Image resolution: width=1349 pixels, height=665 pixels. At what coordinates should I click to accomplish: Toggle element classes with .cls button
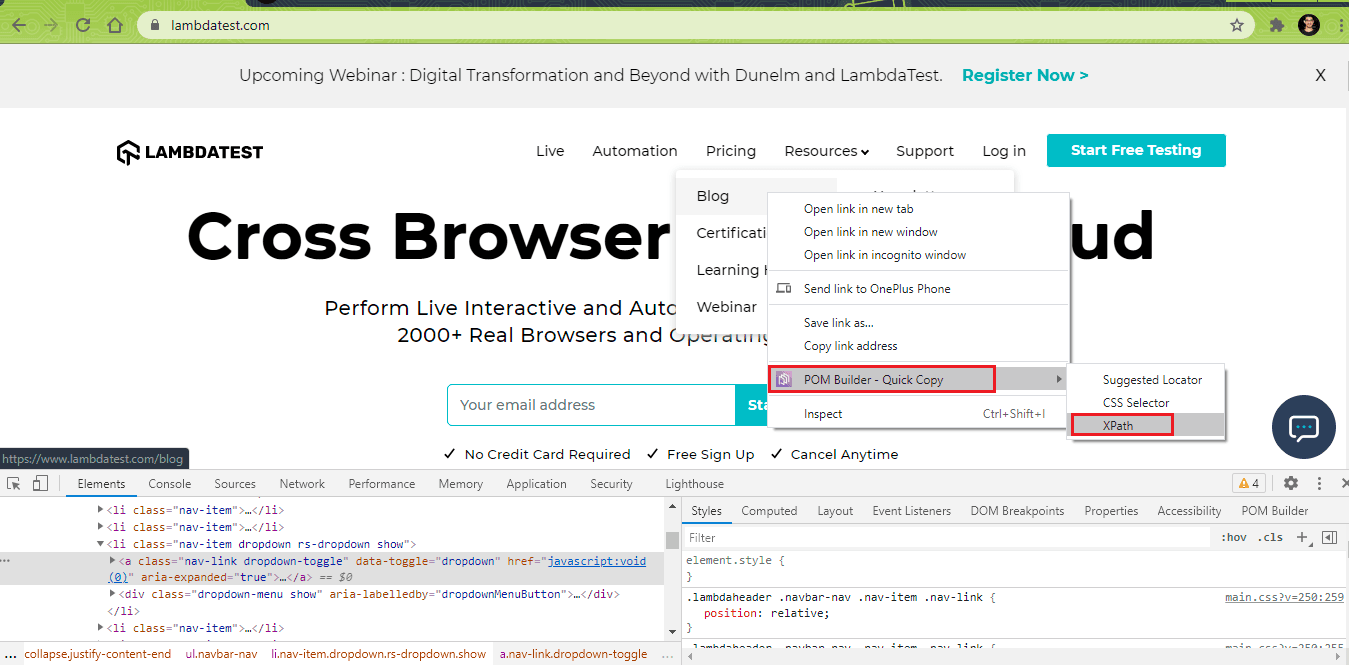tap(1271, 537)
